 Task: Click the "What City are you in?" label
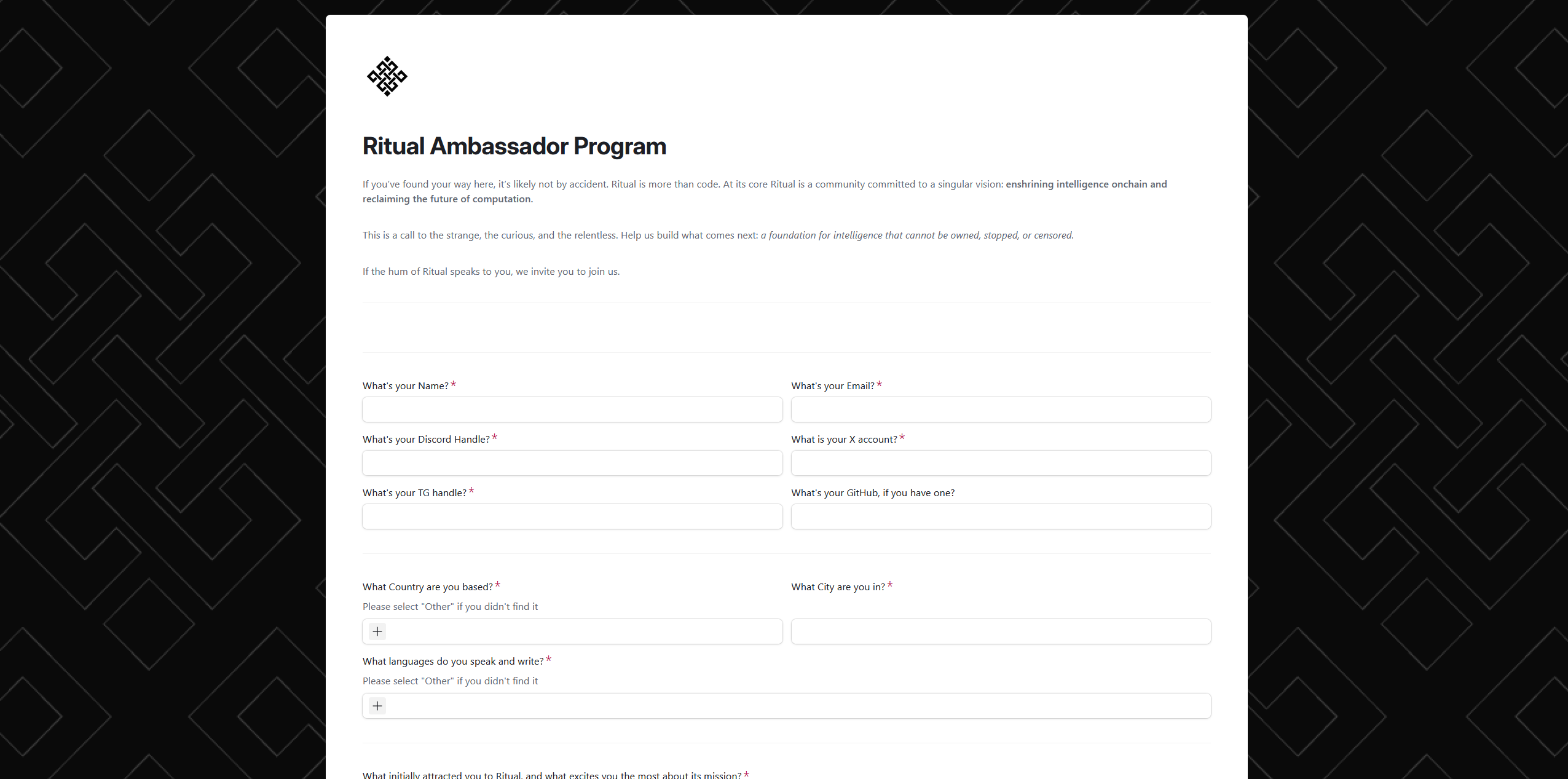tap(838, 587)
